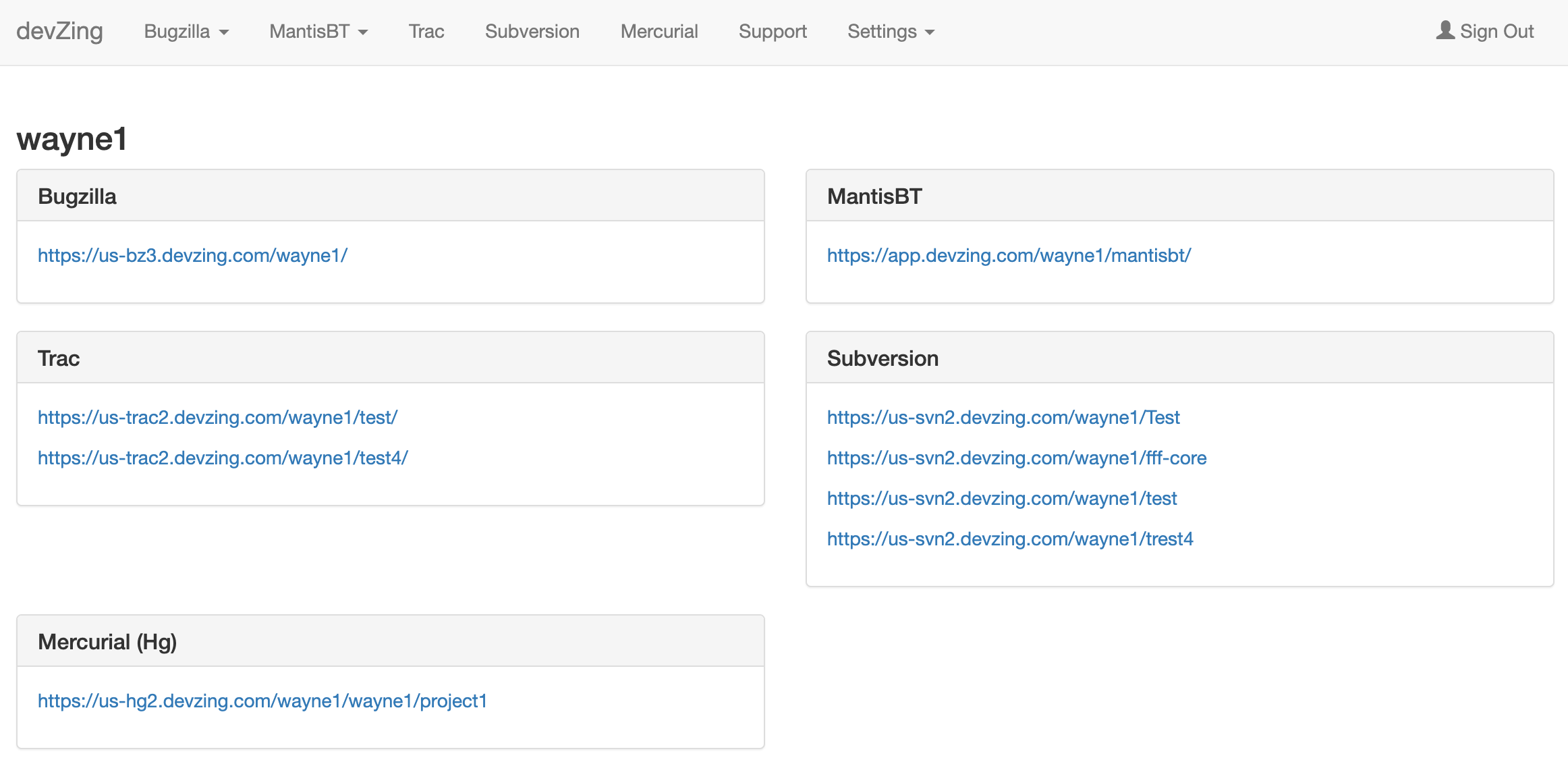Open the trest4 Subversion repository link
Viewport: 1568px width, 760px height.
(x=1010, y=539)
